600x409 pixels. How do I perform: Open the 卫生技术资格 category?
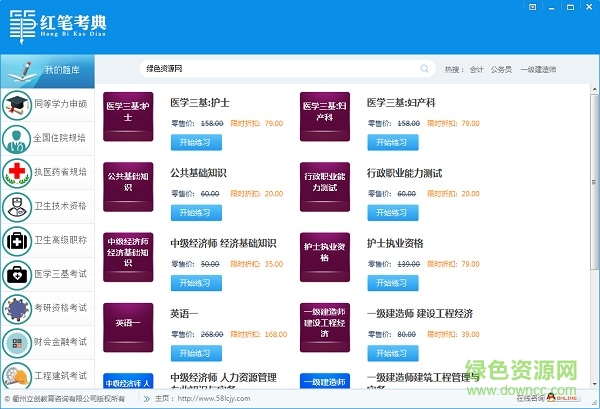point(16,206)
